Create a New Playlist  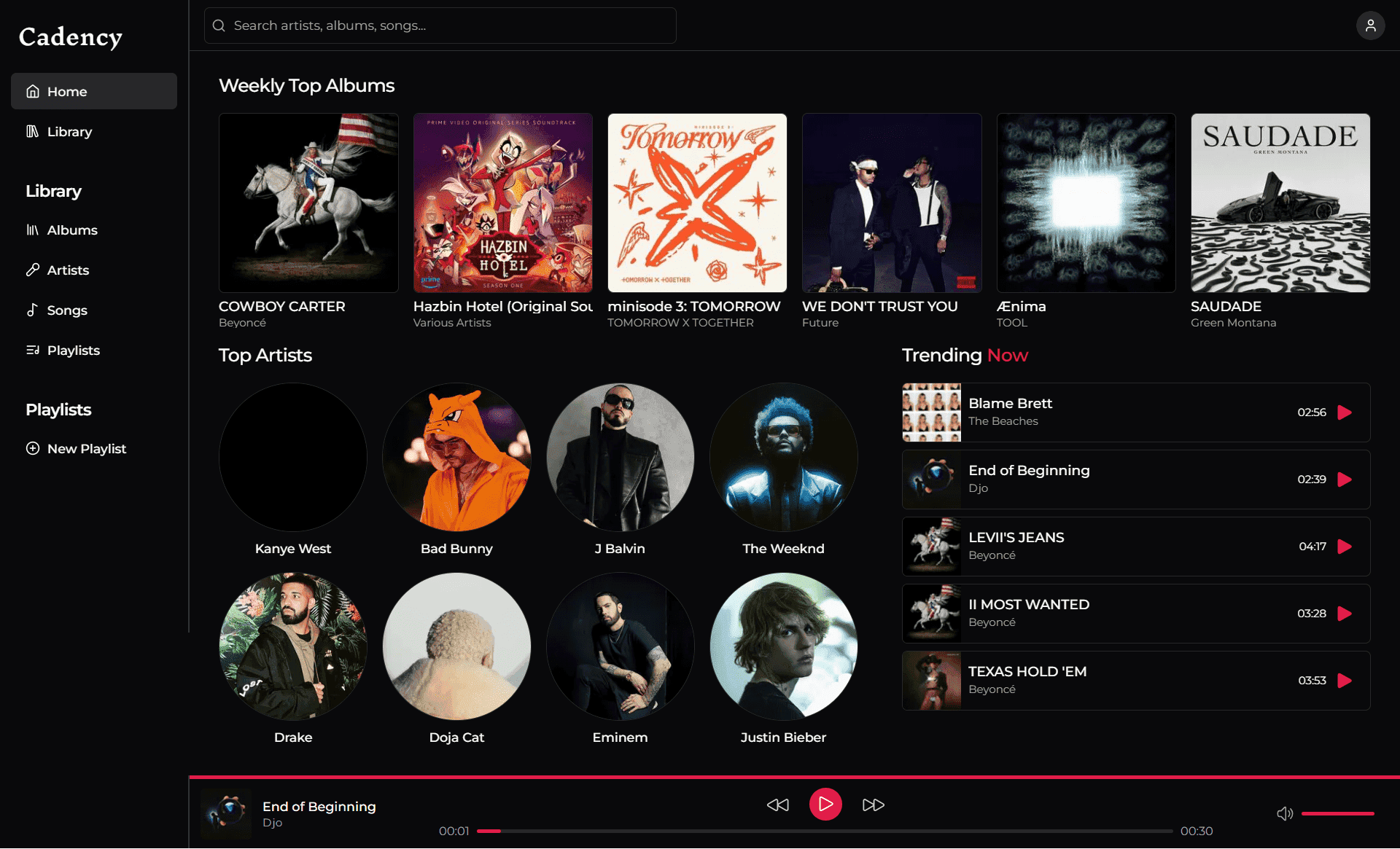click(94, 448)
